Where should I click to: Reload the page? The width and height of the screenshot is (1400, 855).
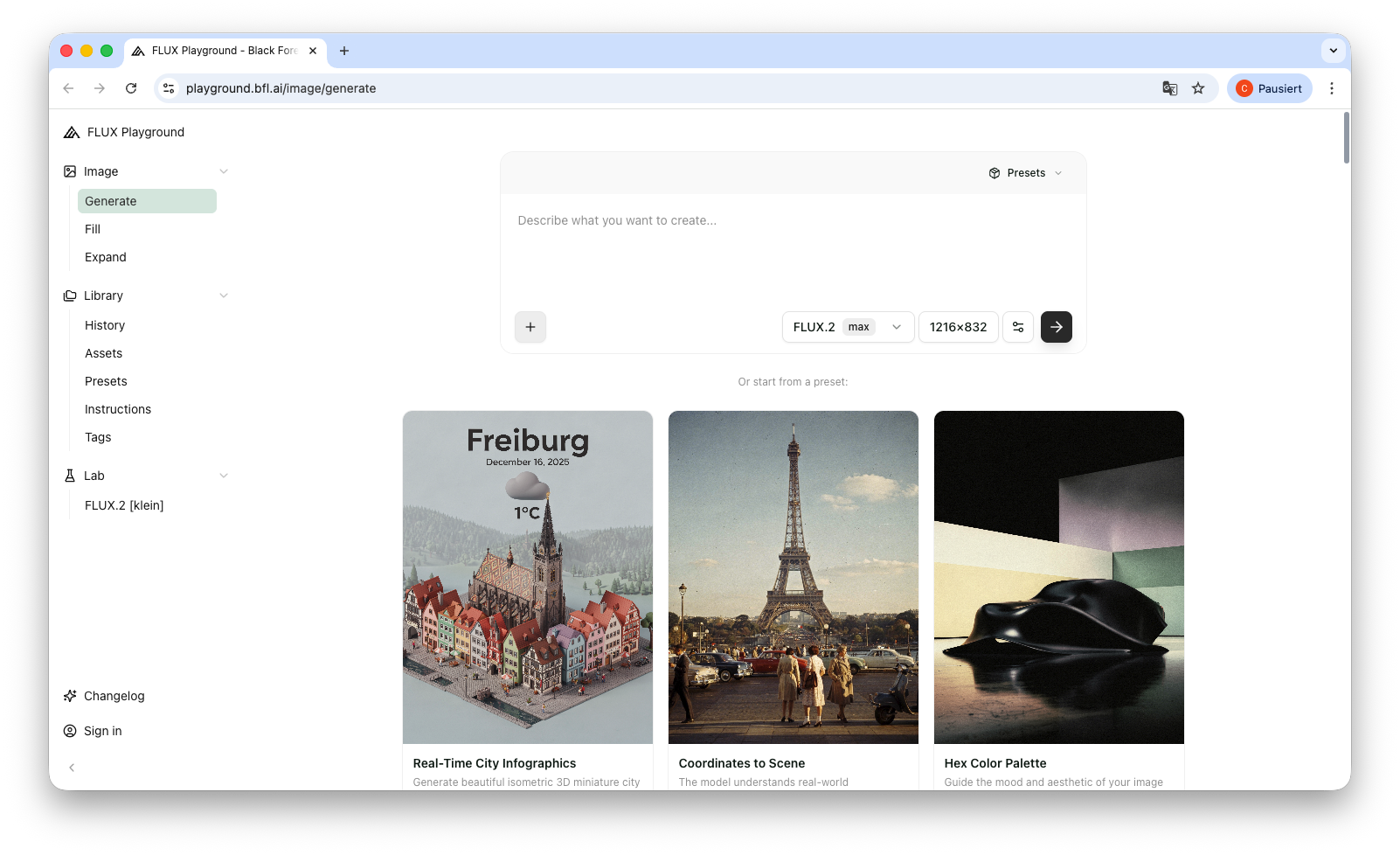coord(131,88)
